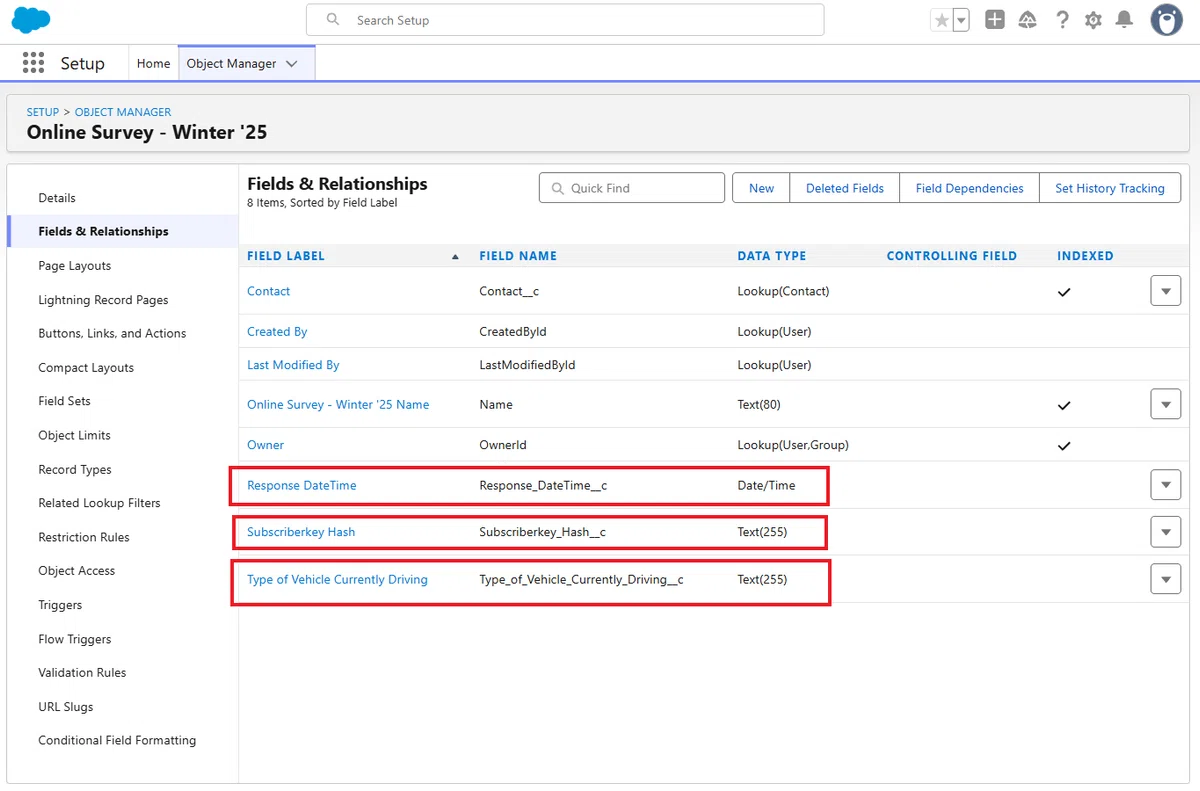Viewport: 1200px width, 791px height.
Task: Open Field Sets in the sidebar
Action: [64, 401]
